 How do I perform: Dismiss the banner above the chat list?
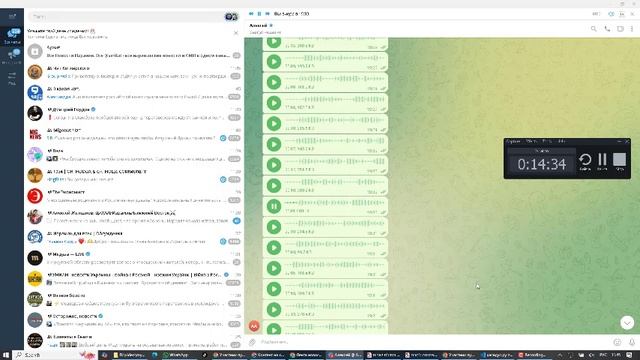(x=236, y=33)
